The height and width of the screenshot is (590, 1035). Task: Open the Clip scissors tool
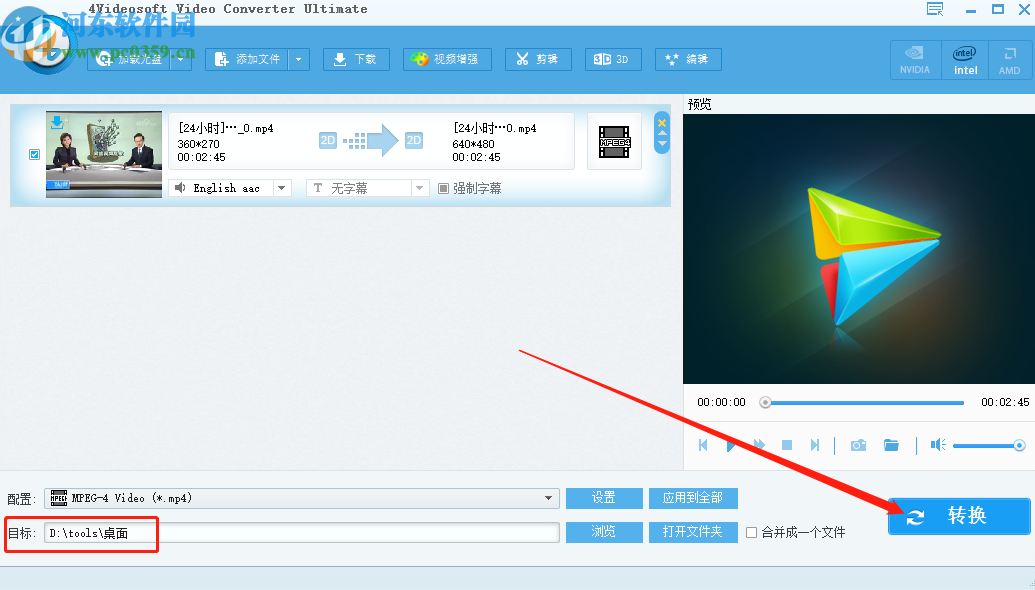[538, 59]
